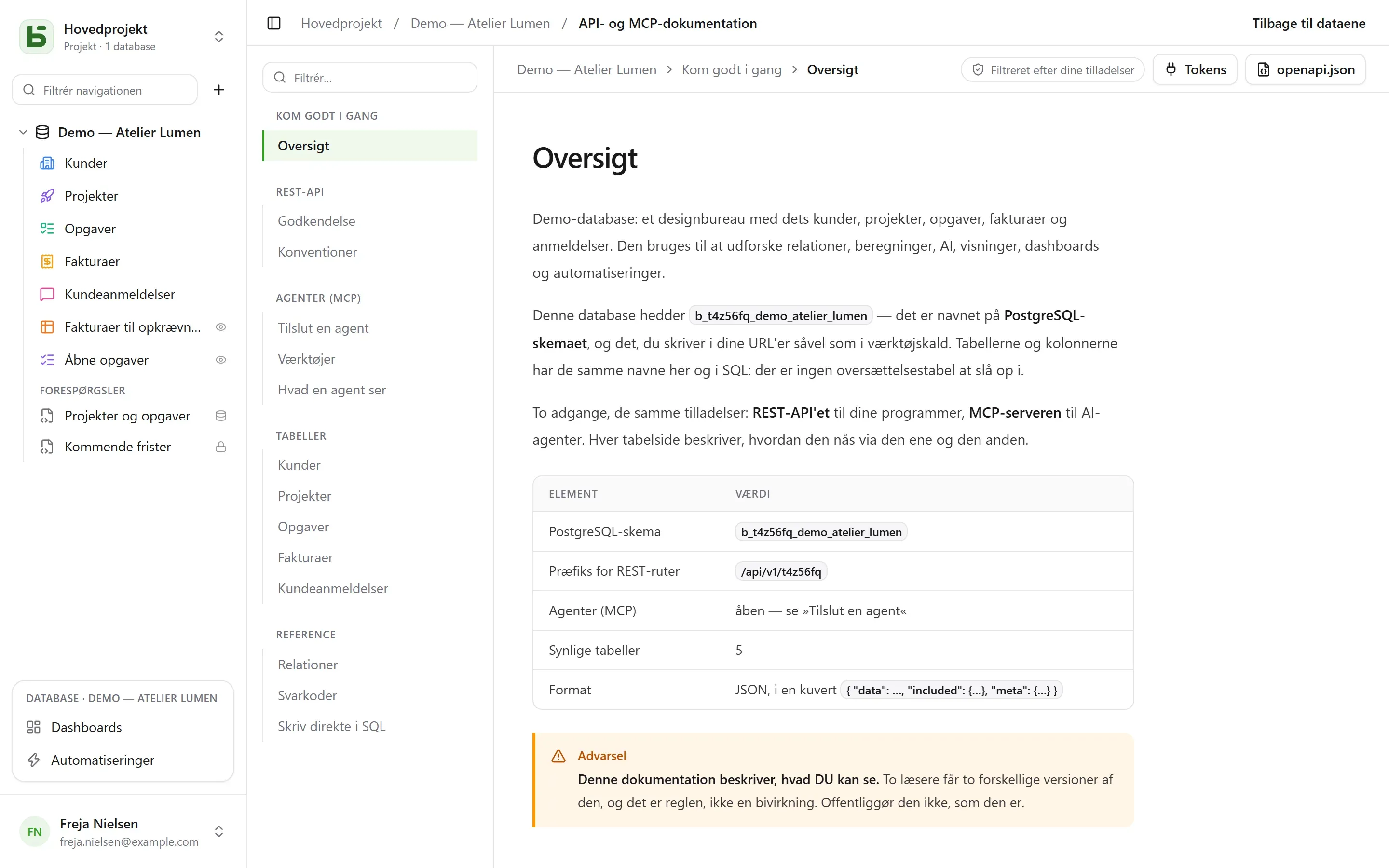Viewport: 1389px width, 868px height.
Task: Select Oversigt in the docs navigation
Action: pos(369,146)
